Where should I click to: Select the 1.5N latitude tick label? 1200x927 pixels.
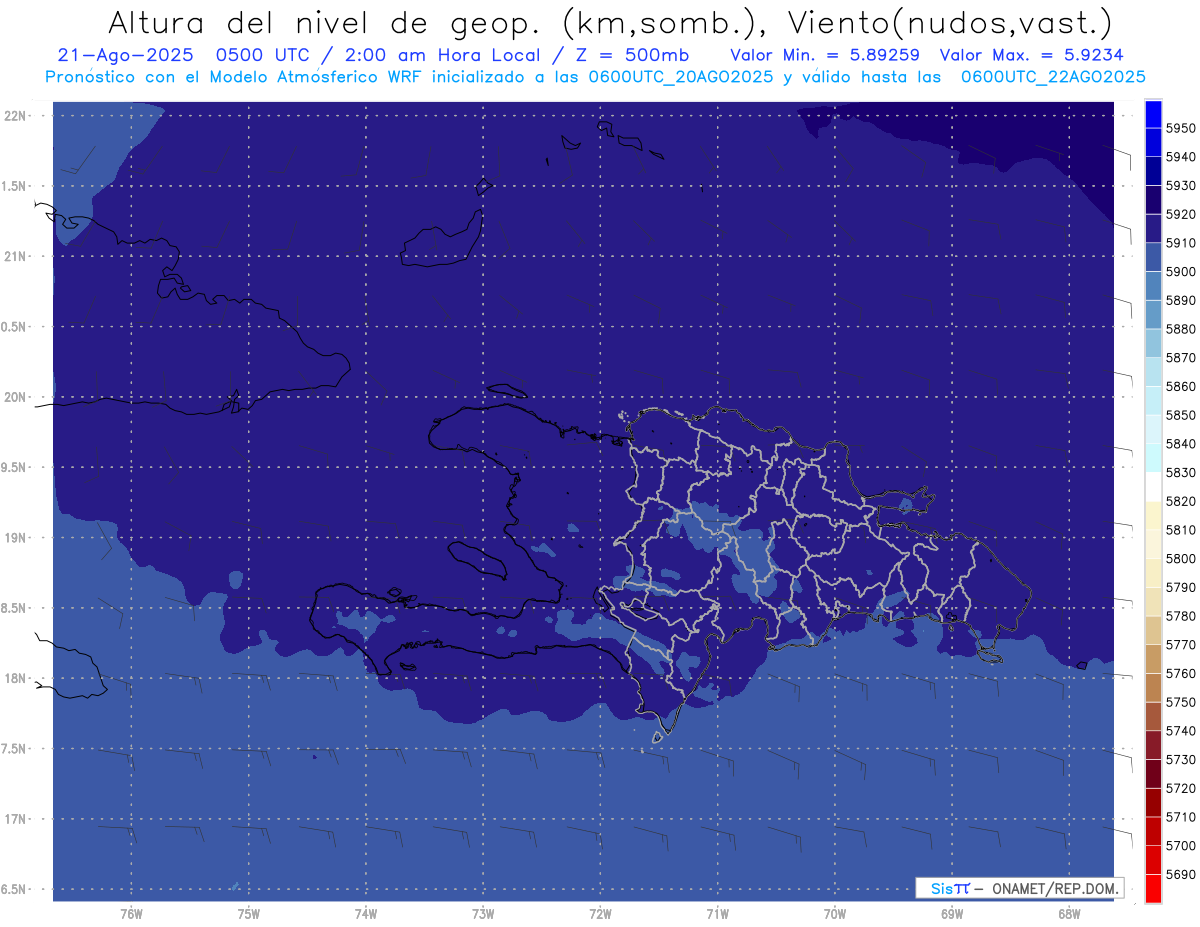point(14,186)
